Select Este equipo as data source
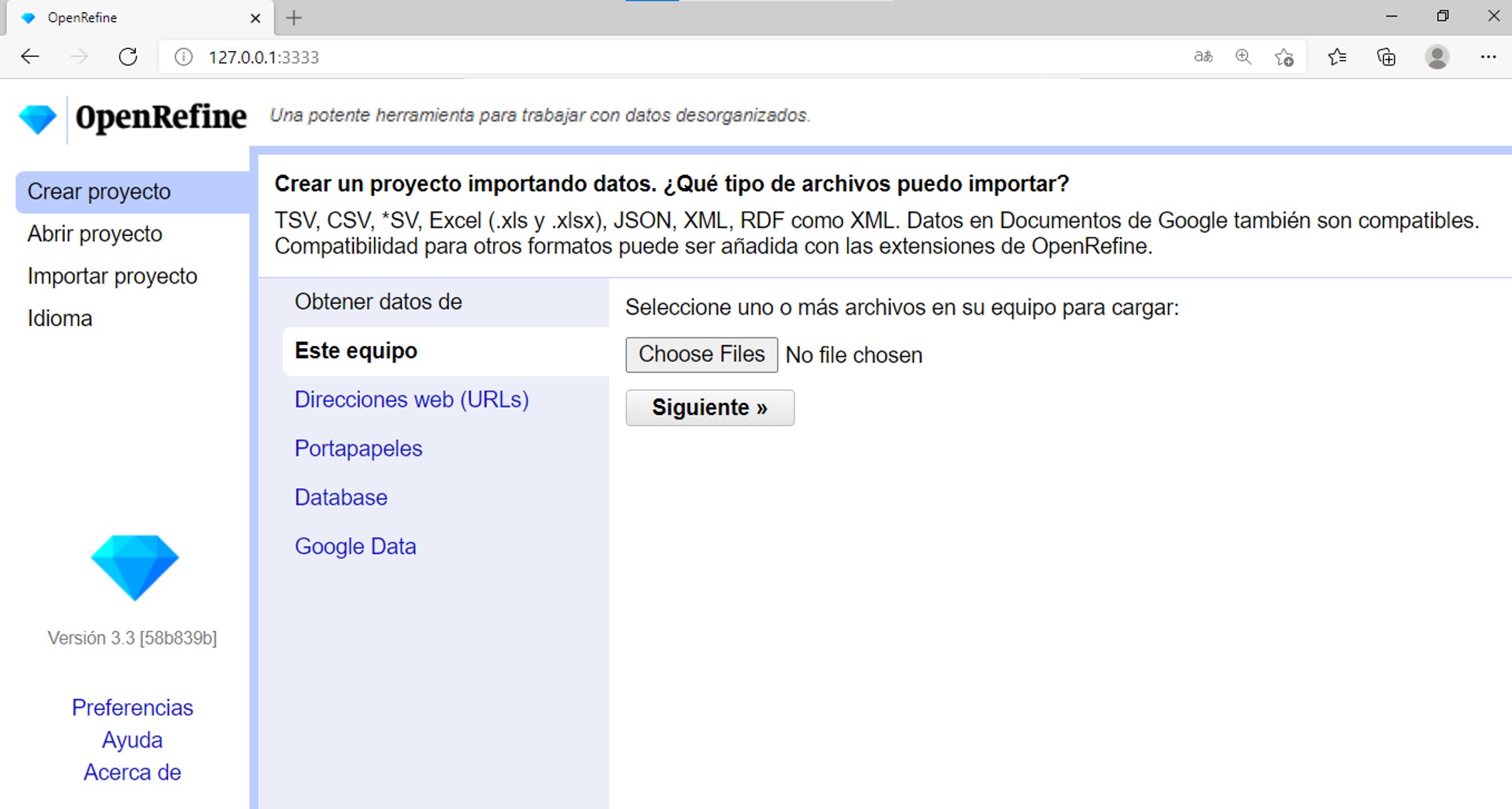This screenshot has height=809, width=1512. (446, 351)
